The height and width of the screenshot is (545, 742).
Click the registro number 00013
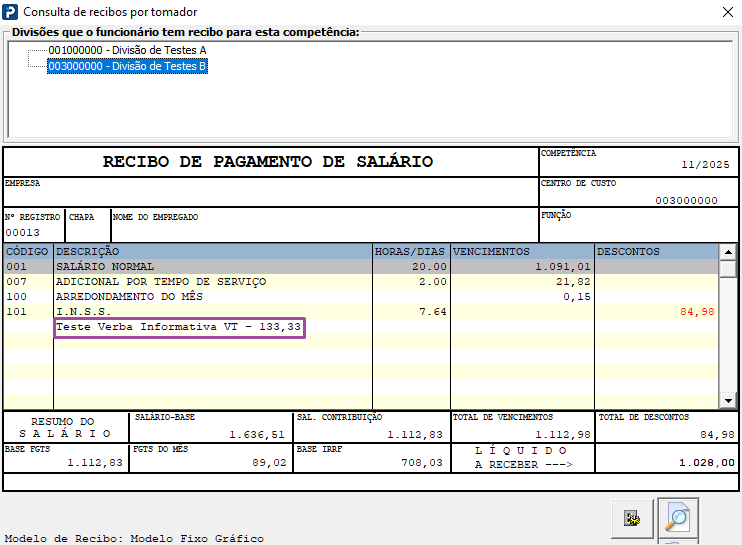point(22,233)
